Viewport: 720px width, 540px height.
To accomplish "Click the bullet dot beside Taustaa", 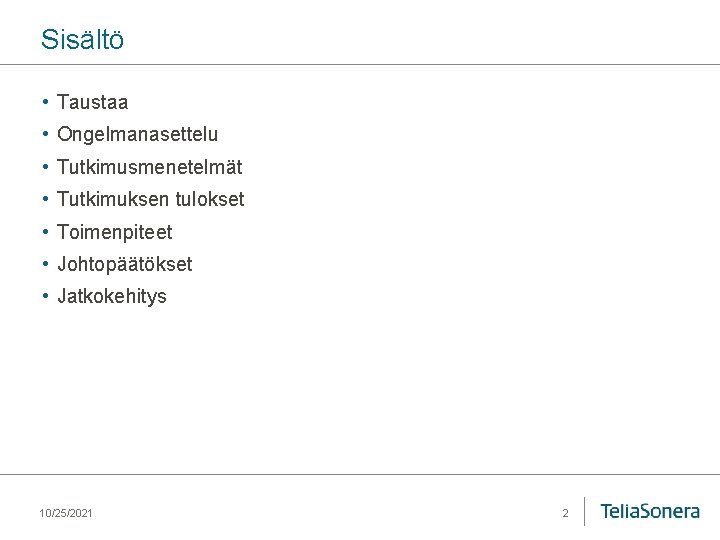I will click(x=45, y=101).
